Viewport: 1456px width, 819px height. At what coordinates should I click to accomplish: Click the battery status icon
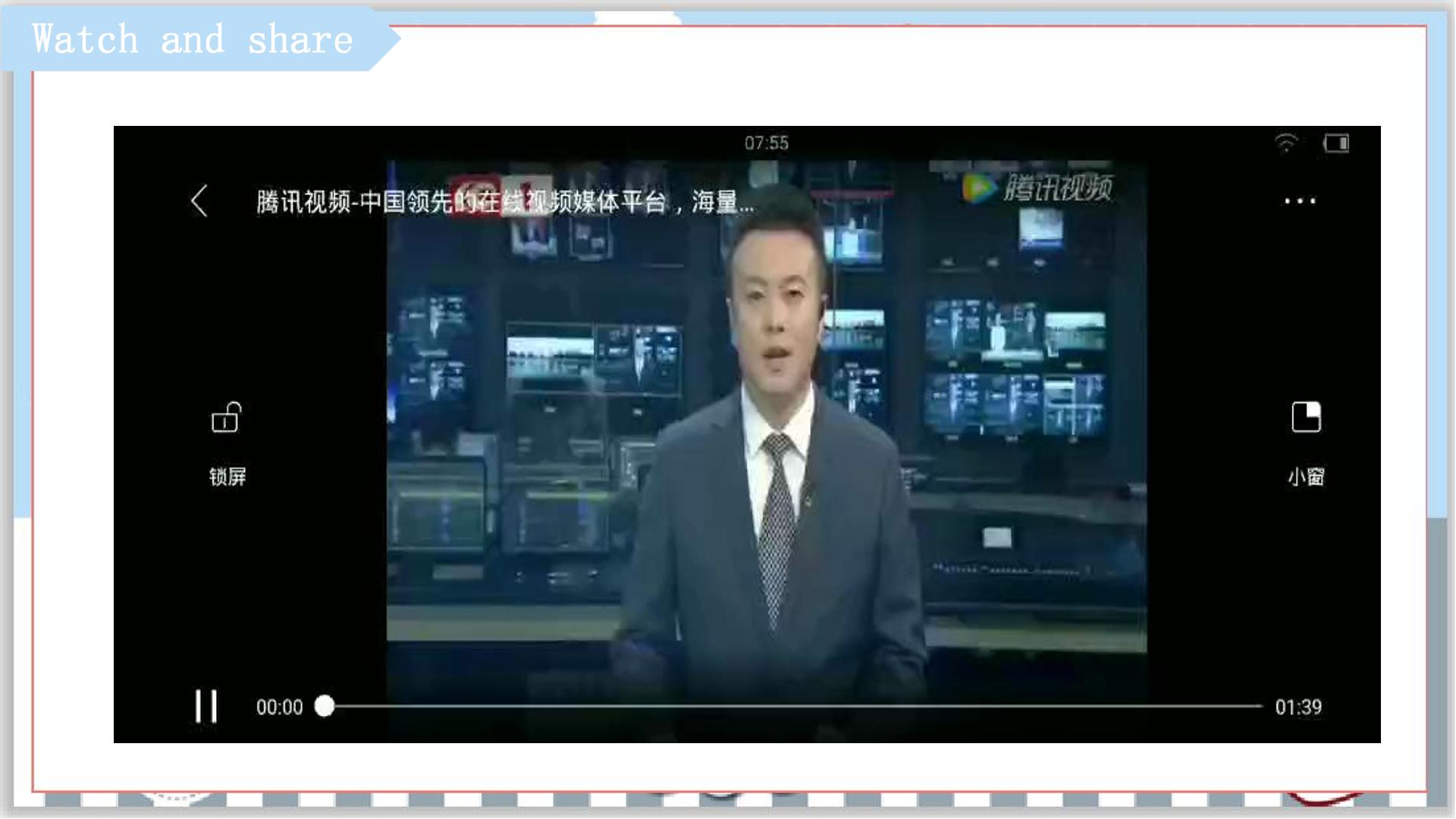(x=1336, y=143)
